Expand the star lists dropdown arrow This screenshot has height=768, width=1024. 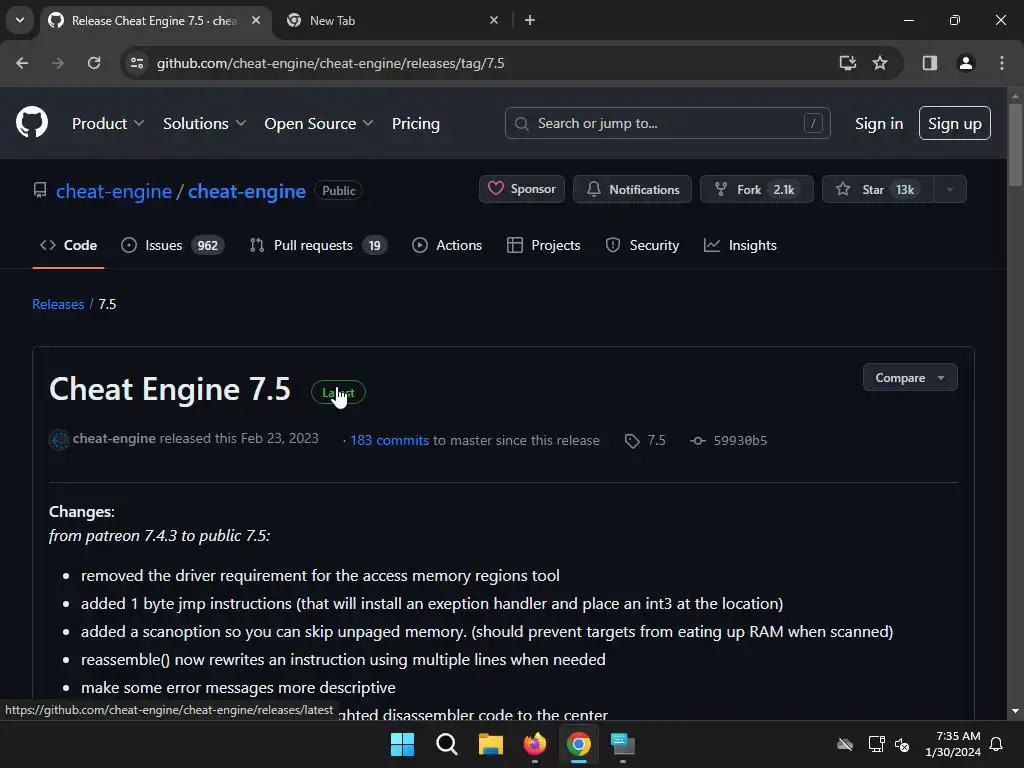(x=950, y=189)
